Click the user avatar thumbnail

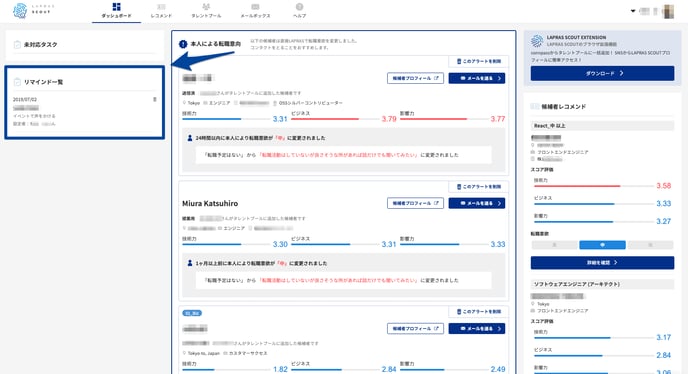pyautogui.click(x=668, y=11)
